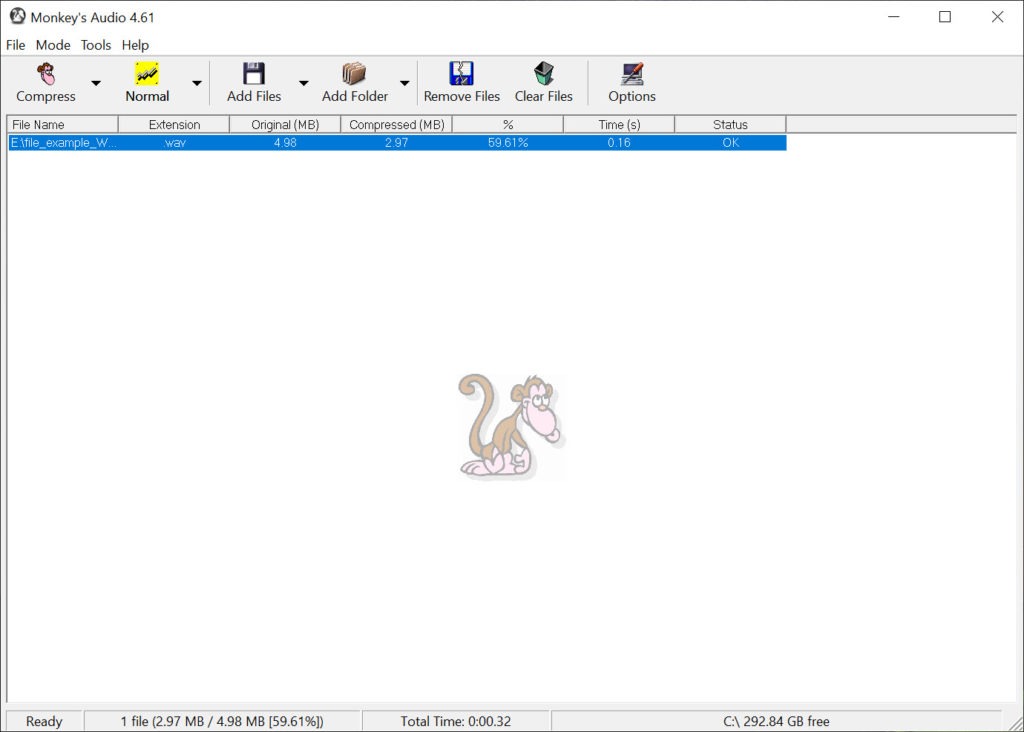This screenshot has height=732, width=1024.
Task: Click the Add Files floppy disk icon
Action: pyautogui.click(x=254, y=74)
